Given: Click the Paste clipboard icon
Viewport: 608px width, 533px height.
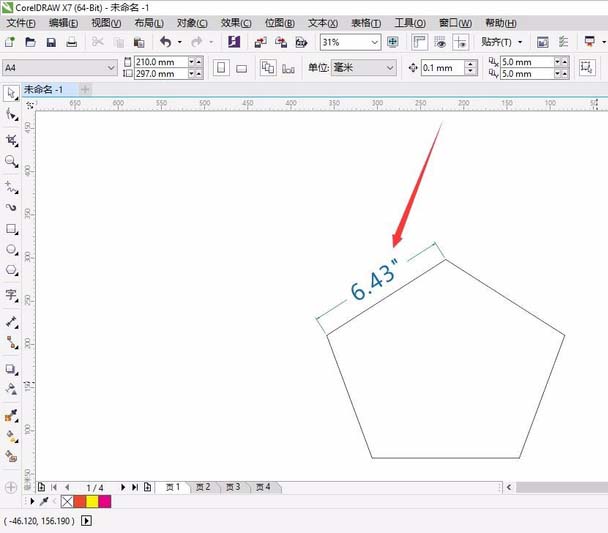Looking at the screenshot, I should tap(139, 42).
